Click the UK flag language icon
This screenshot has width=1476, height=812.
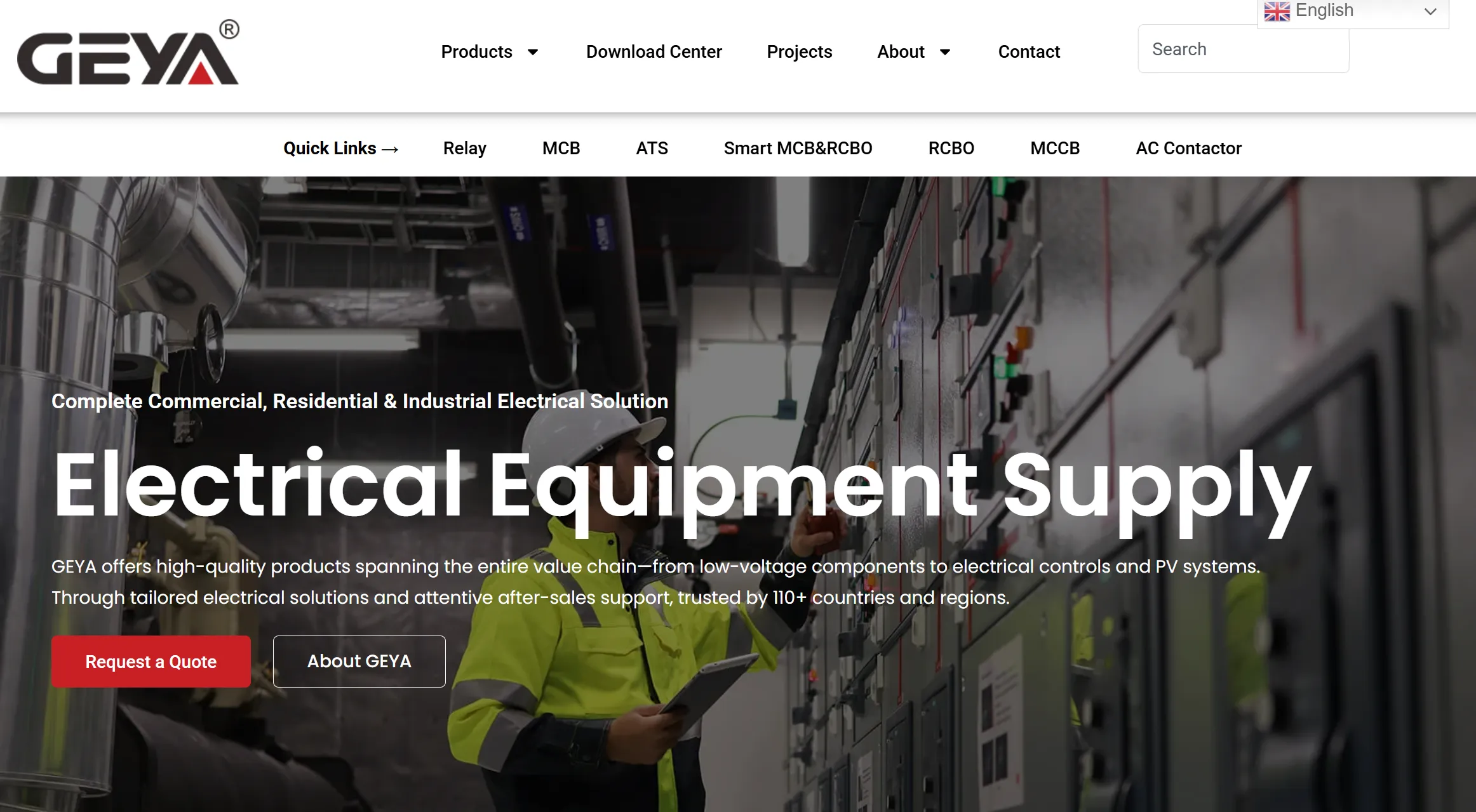coord(1277,11)
